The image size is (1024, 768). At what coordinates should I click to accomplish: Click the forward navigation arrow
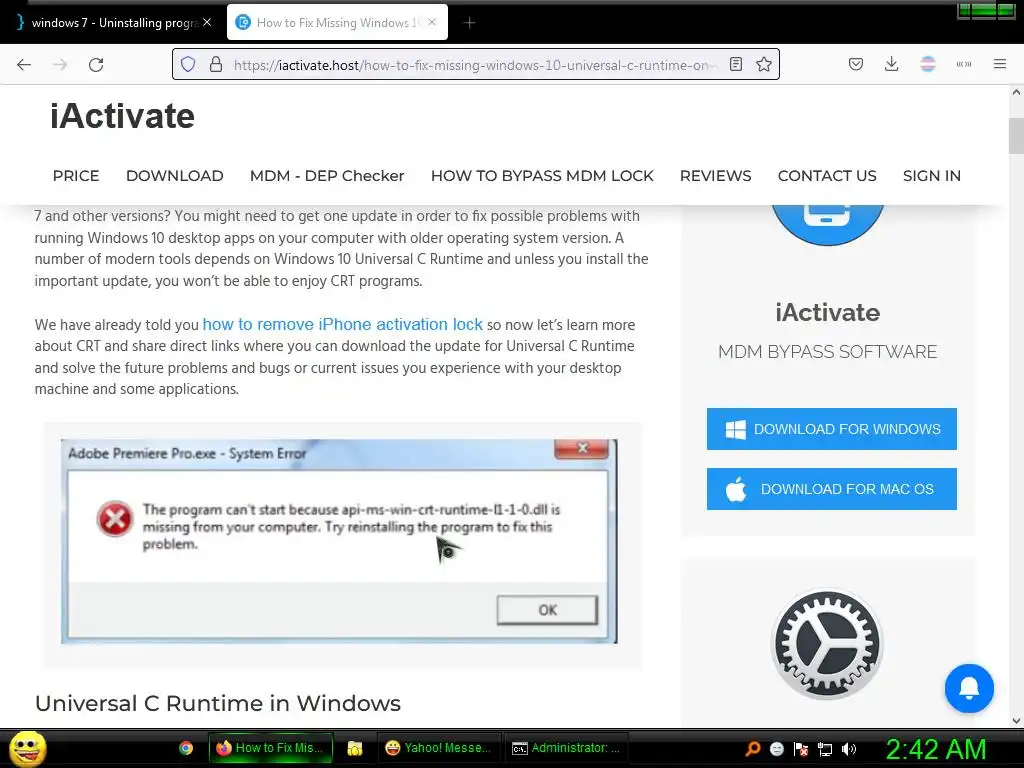pyautogui.click(x=60, y=65)
